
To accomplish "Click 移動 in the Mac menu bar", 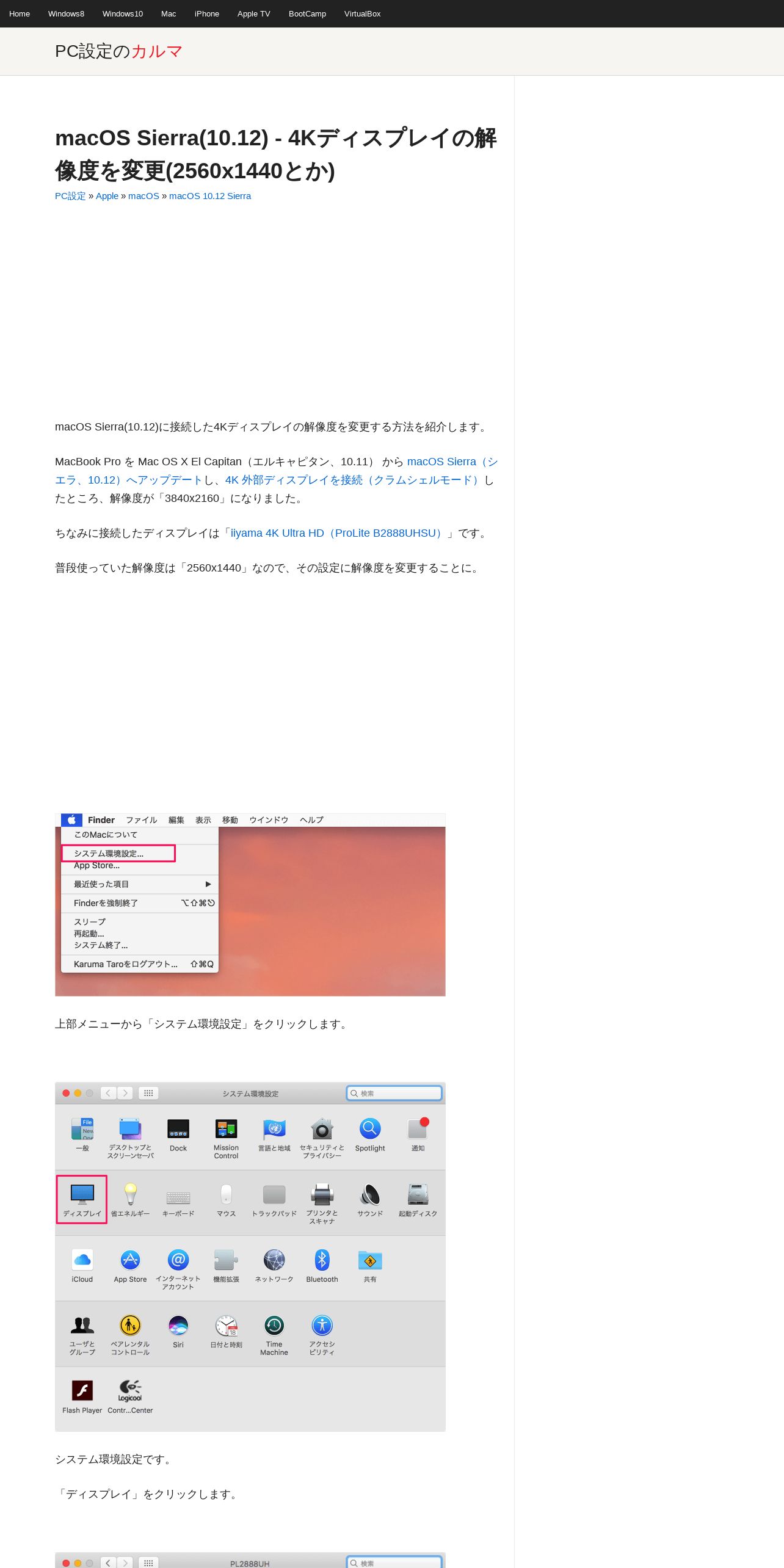I will 230,820.
